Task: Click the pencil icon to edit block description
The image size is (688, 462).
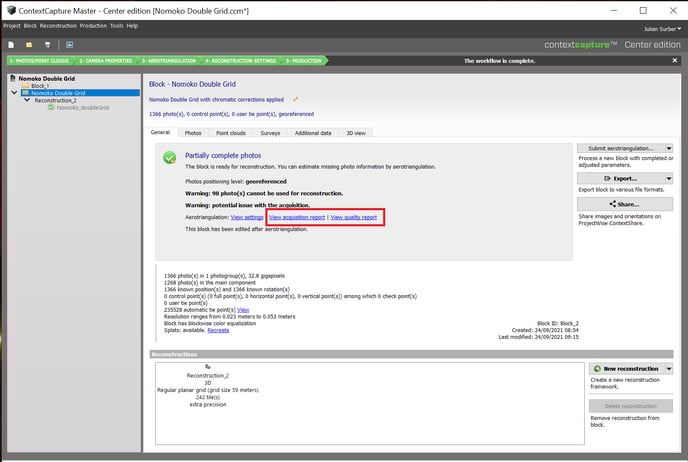Action: click(295, 99)
